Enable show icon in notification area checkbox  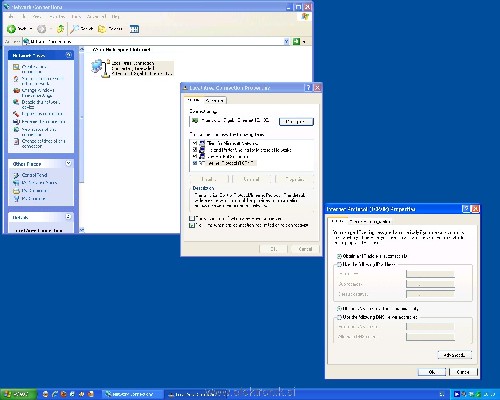pos(192,218)
